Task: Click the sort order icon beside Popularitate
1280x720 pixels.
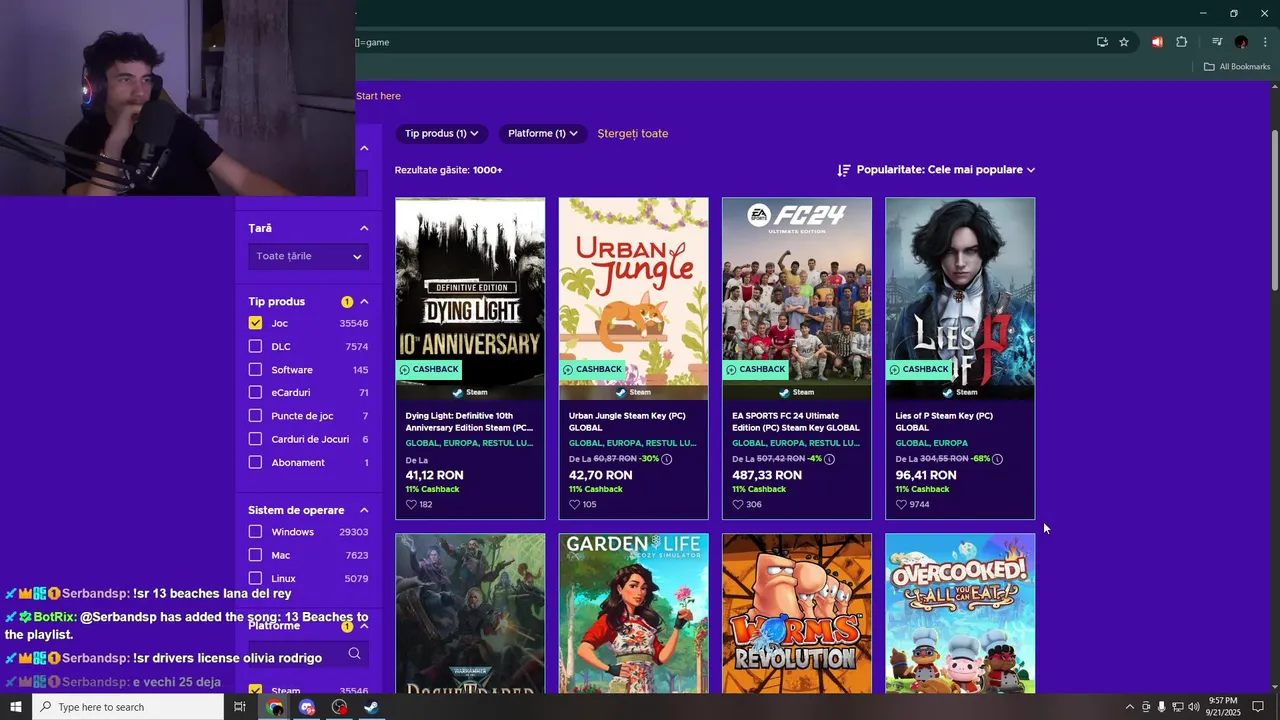Action: 844,170
